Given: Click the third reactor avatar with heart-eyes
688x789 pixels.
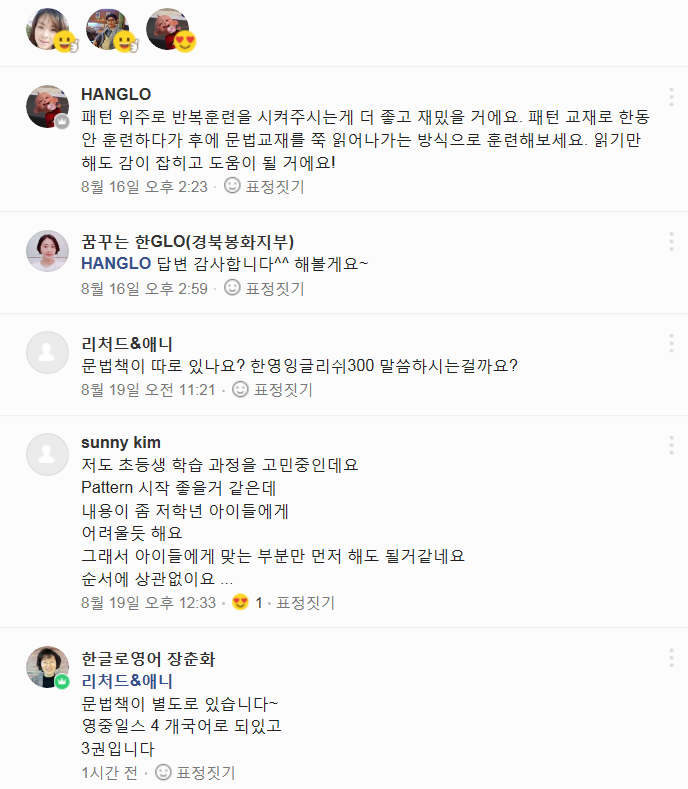Looking at the screenshot, I should pyautogui.click(x=168, y=29).
